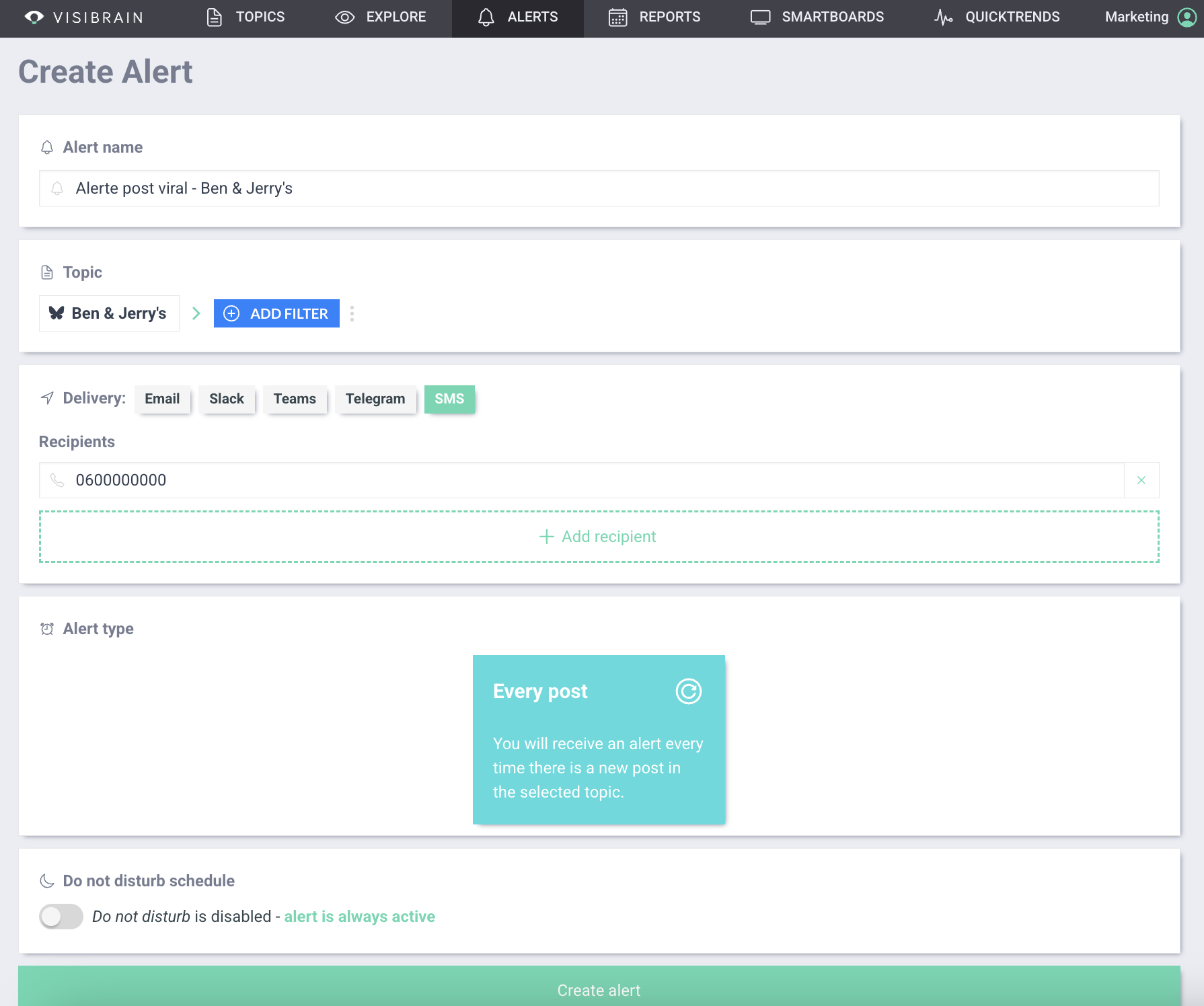The height and width of the screenshot is (1006, 1204).
Task: Click the Alerts bell icon in navbar
Action: [x=486, y=17]
